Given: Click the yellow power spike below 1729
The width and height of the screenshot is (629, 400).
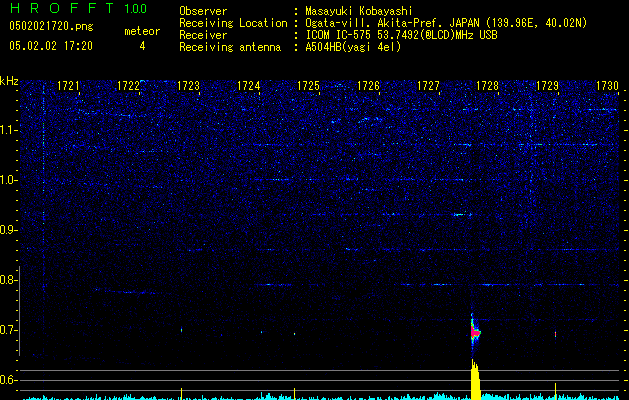Looking at the screenshot, I should point(556,391).
